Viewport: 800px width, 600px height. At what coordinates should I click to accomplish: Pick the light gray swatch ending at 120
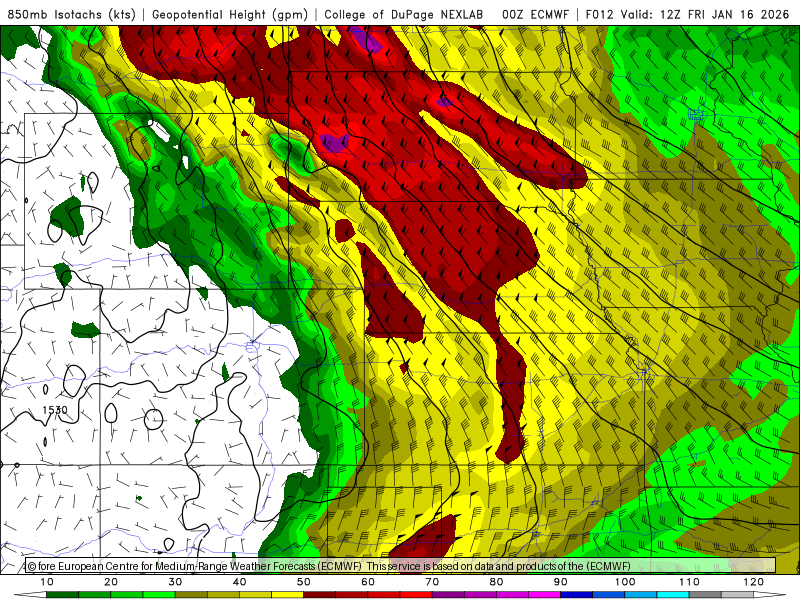(x=737, y=595)
